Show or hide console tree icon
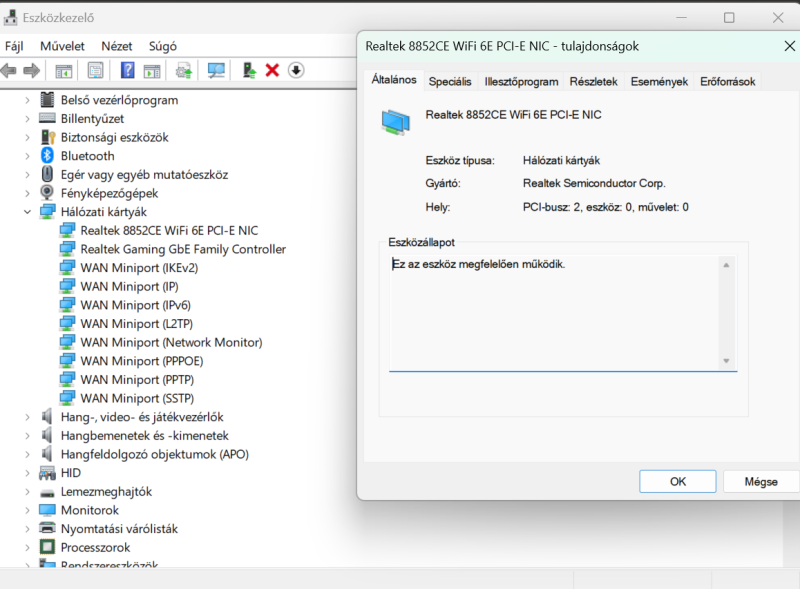This screenshot has height=589, width=800. pos(64,70)
